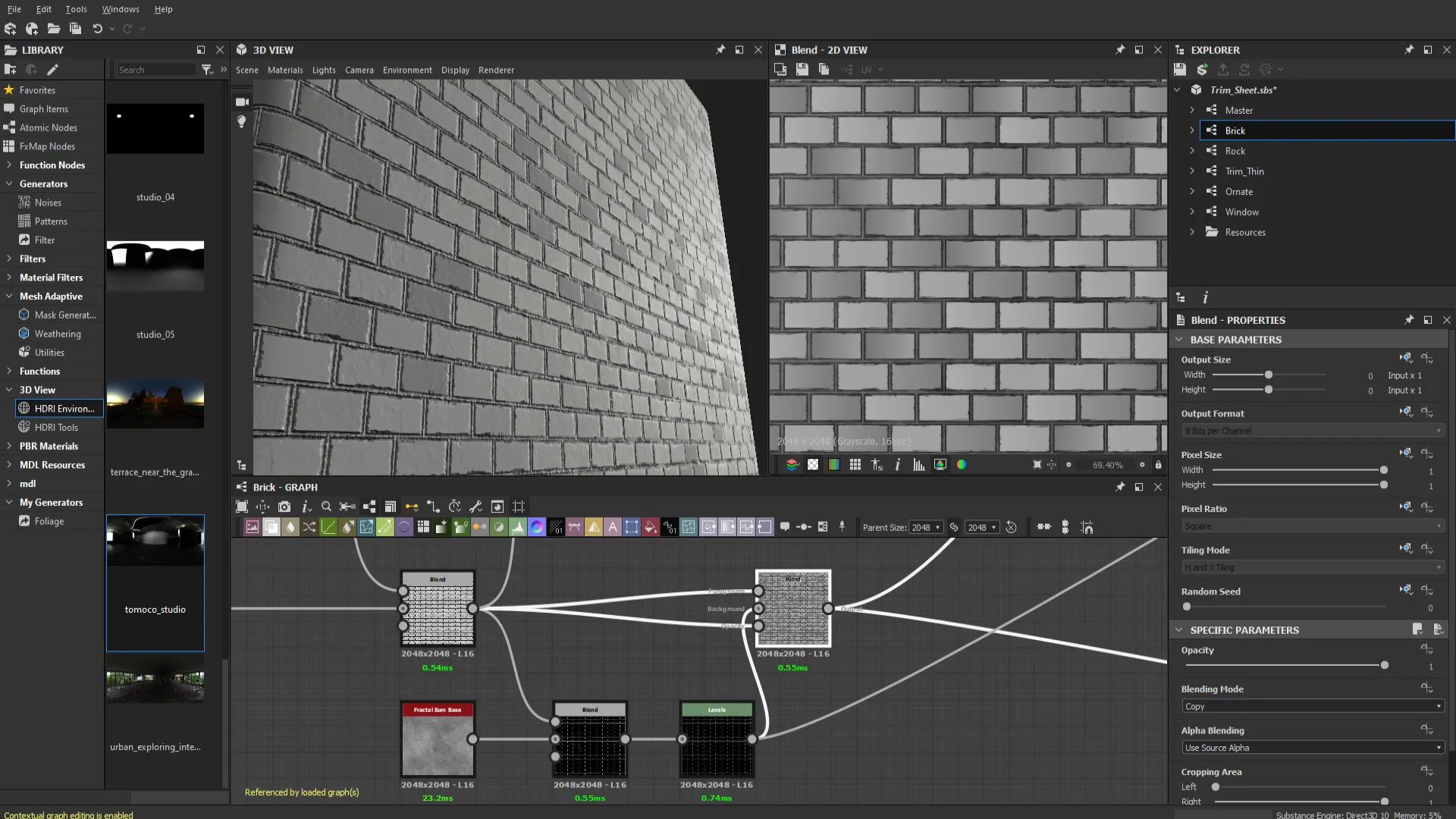Click the save-all floppy disk icon
This screenshot has height=819, width=1456.
[75, 29]
